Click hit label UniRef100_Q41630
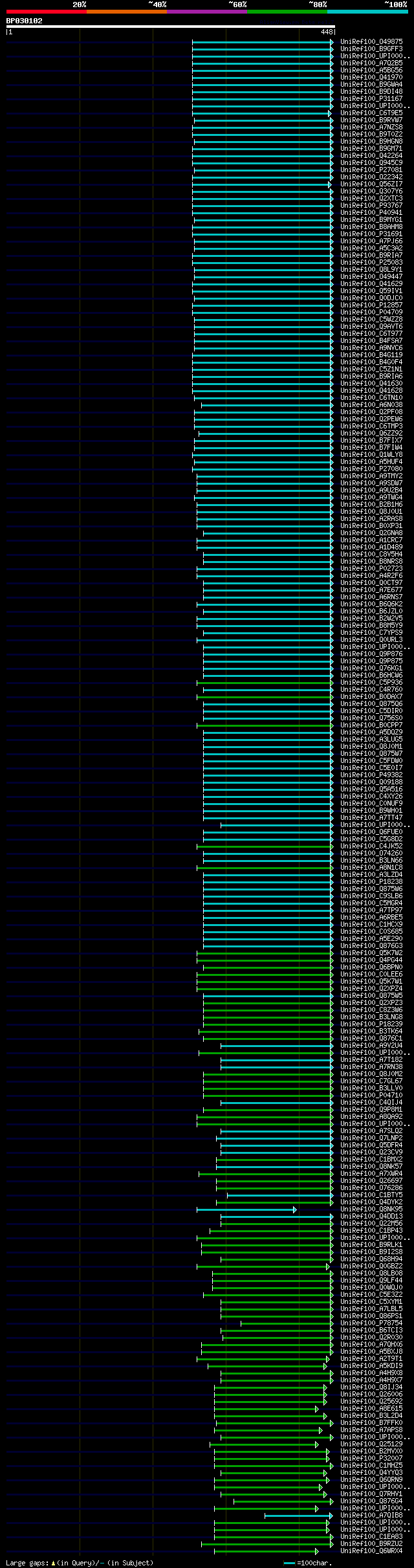 tap(371, 383)
